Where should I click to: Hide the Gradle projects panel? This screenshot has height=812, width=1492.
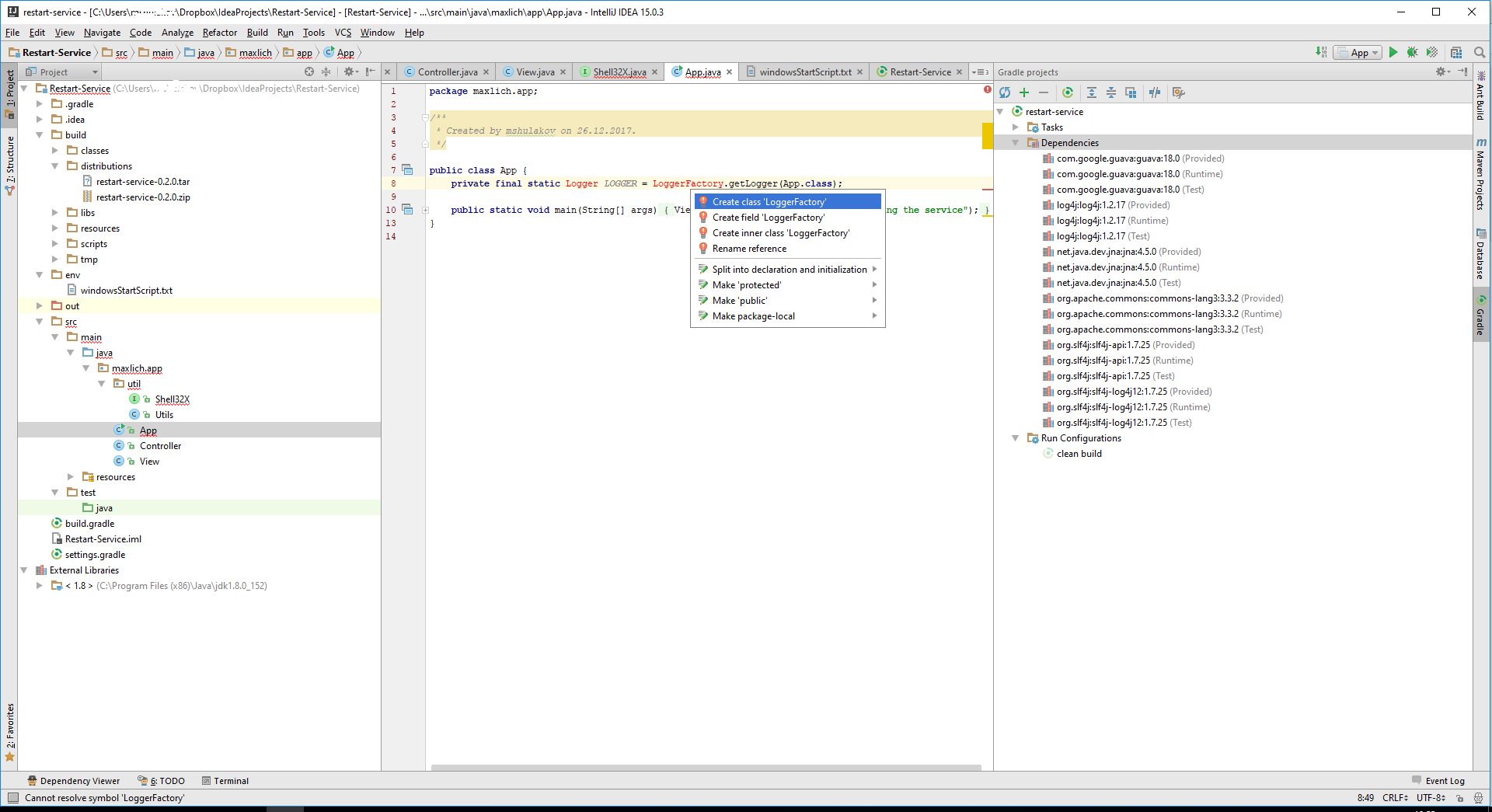click(1462, 71)
